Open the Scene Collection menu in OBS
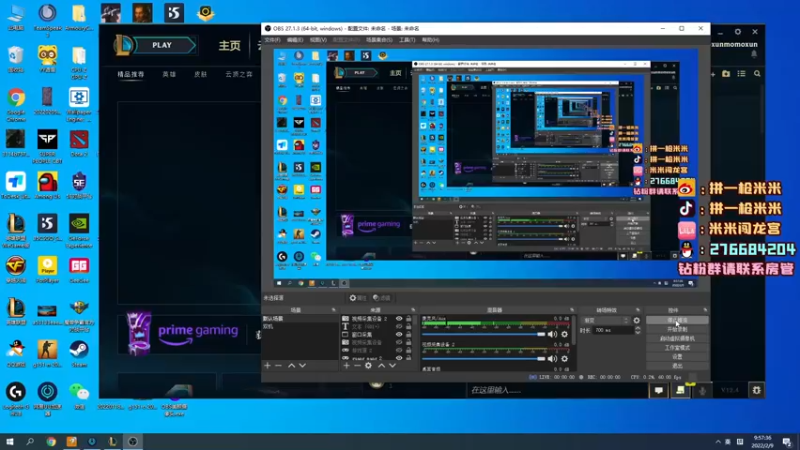This screenshot has height=450, width=800. pyautogui.click(x=379, y=40)
